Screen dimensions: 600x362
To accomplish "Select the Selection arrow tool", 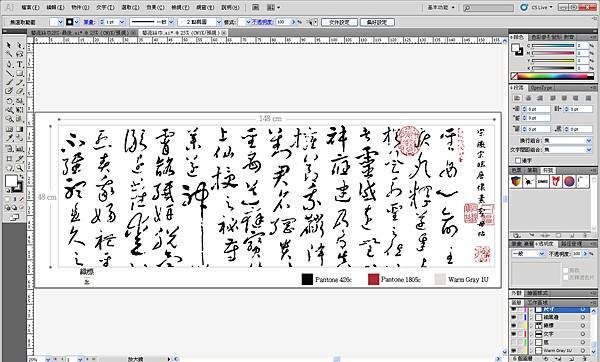I will [9, 46].
